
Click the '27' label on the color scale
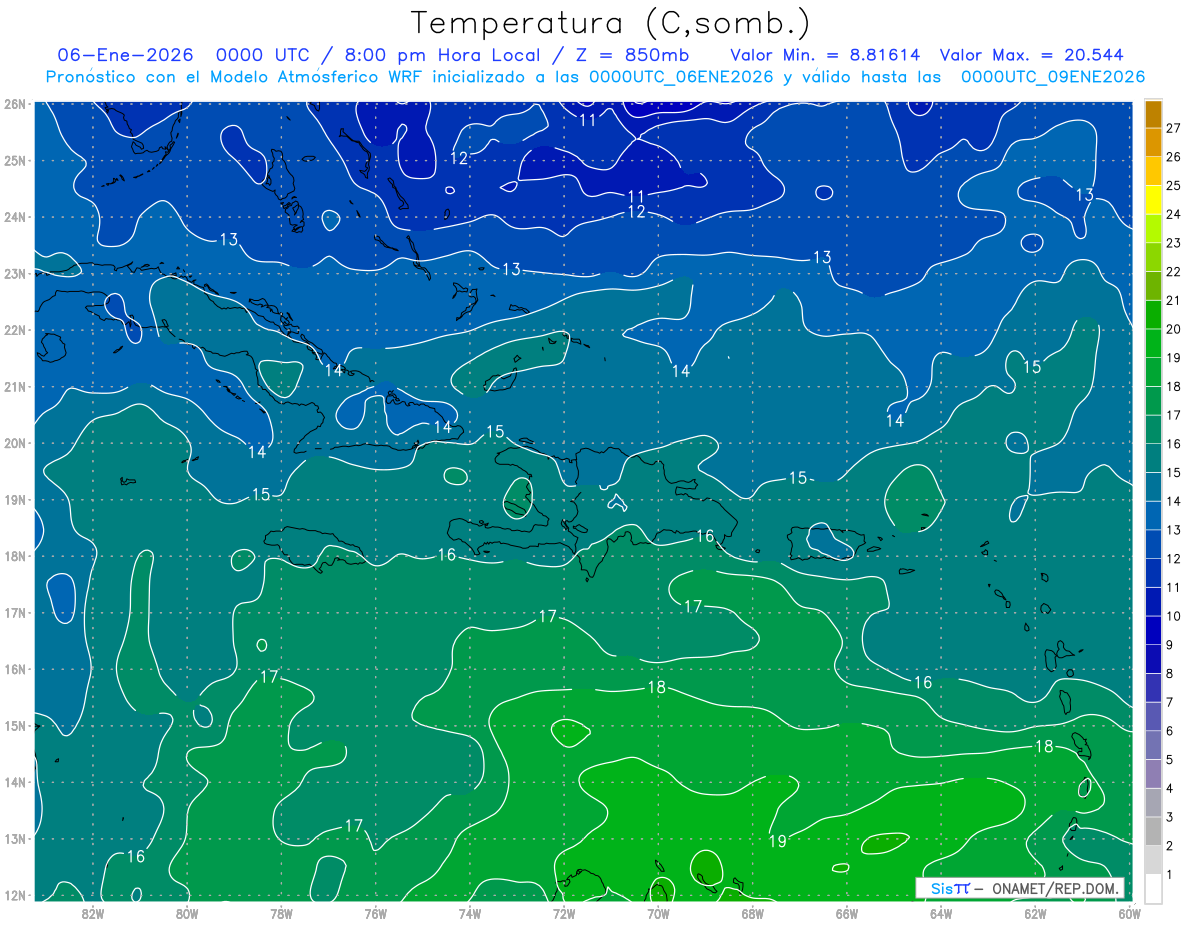(x=1174, y=128)
